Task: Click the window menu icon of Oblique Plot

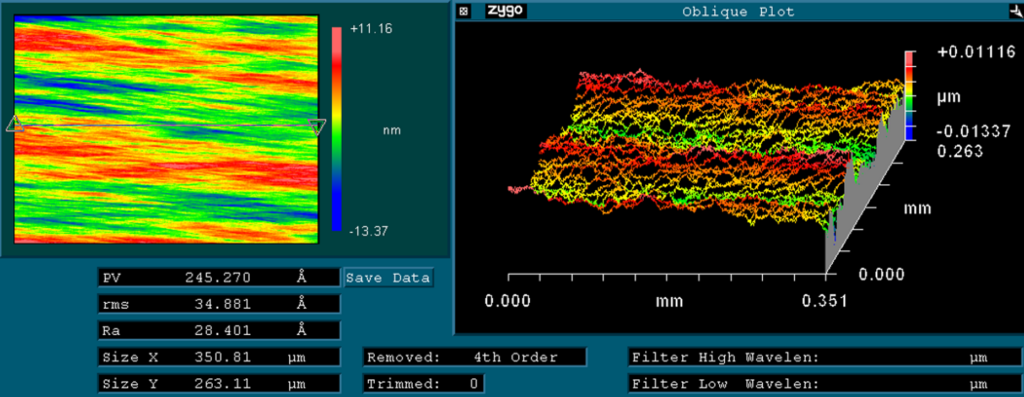Action: tap(463, 11)
